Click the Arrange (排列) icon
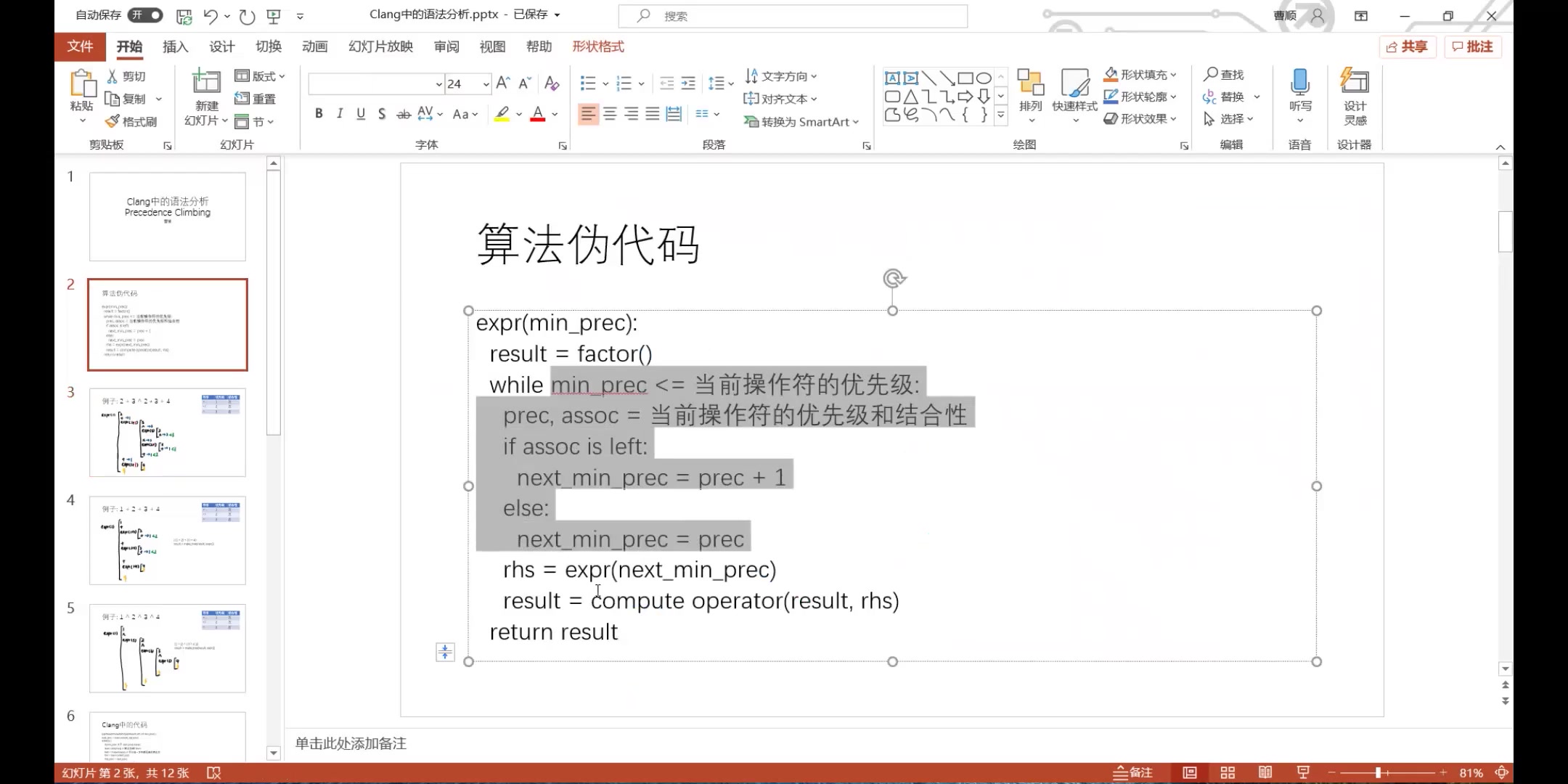Screen dimensions: 1568x784 coord(1030,83)
